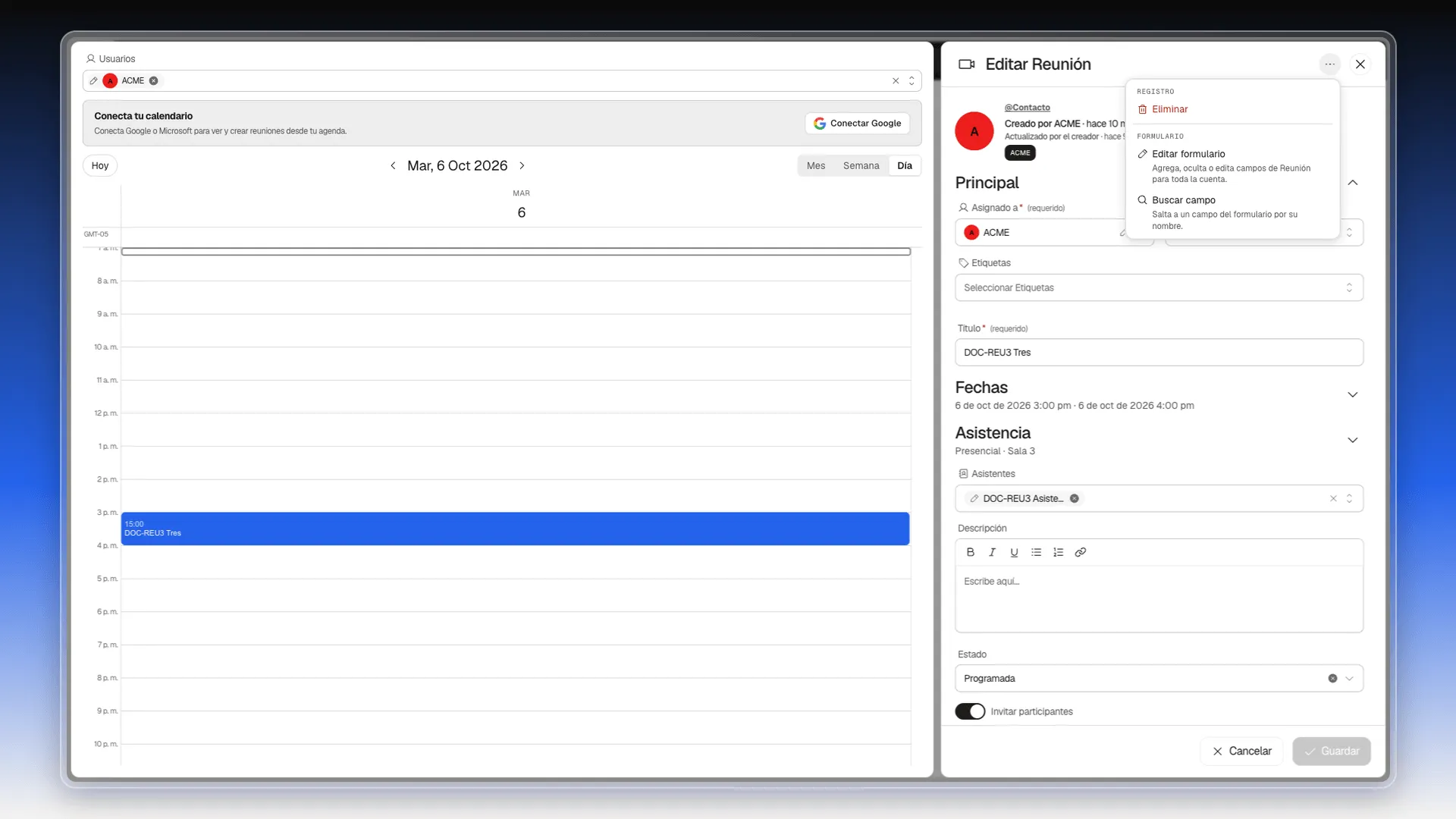Clear the Programada state value
The width and height of the screenshot is (1456, 819).
1332,678
